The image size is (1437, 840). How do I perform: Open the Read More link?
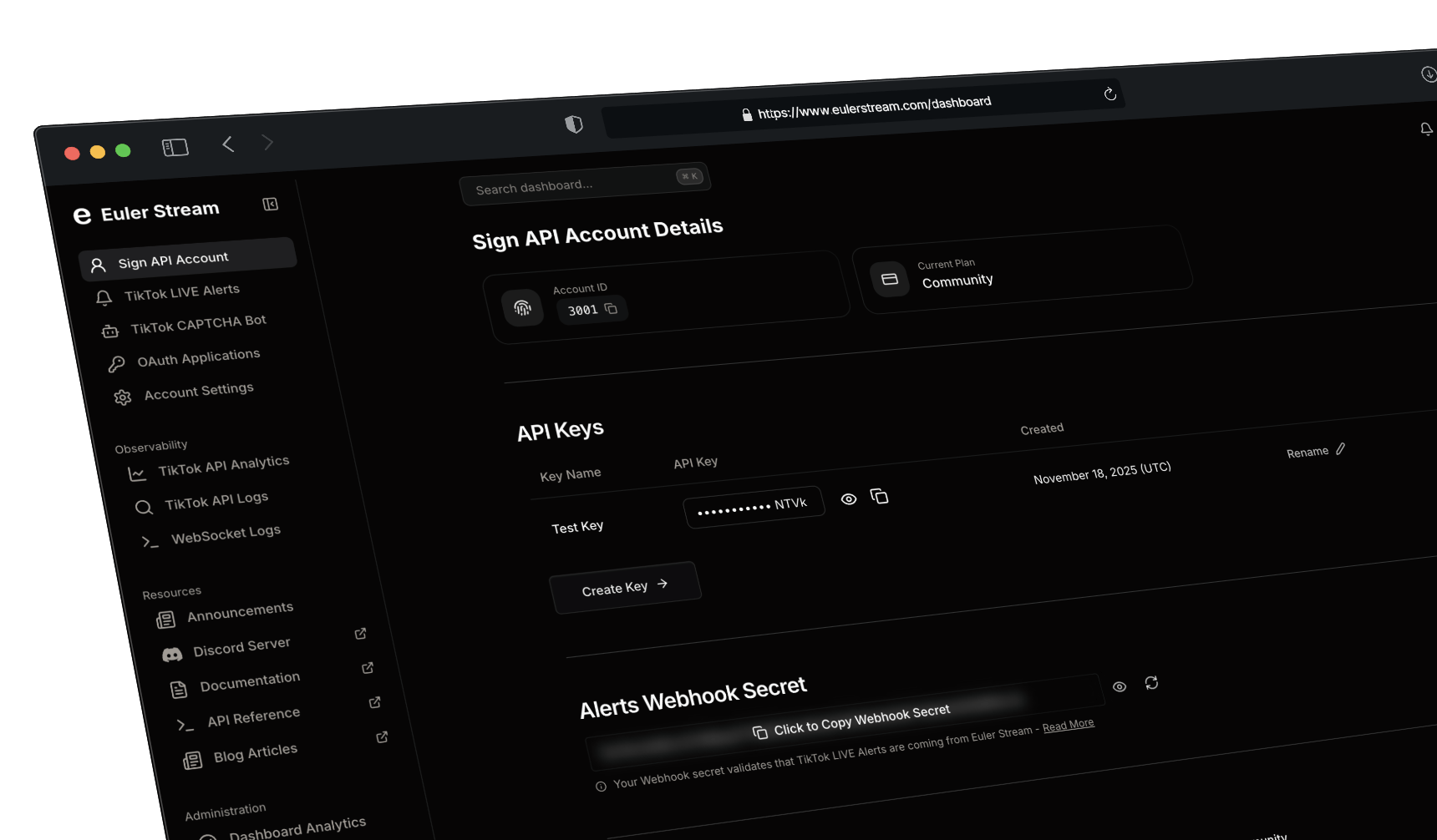(x=1069, y=725)
